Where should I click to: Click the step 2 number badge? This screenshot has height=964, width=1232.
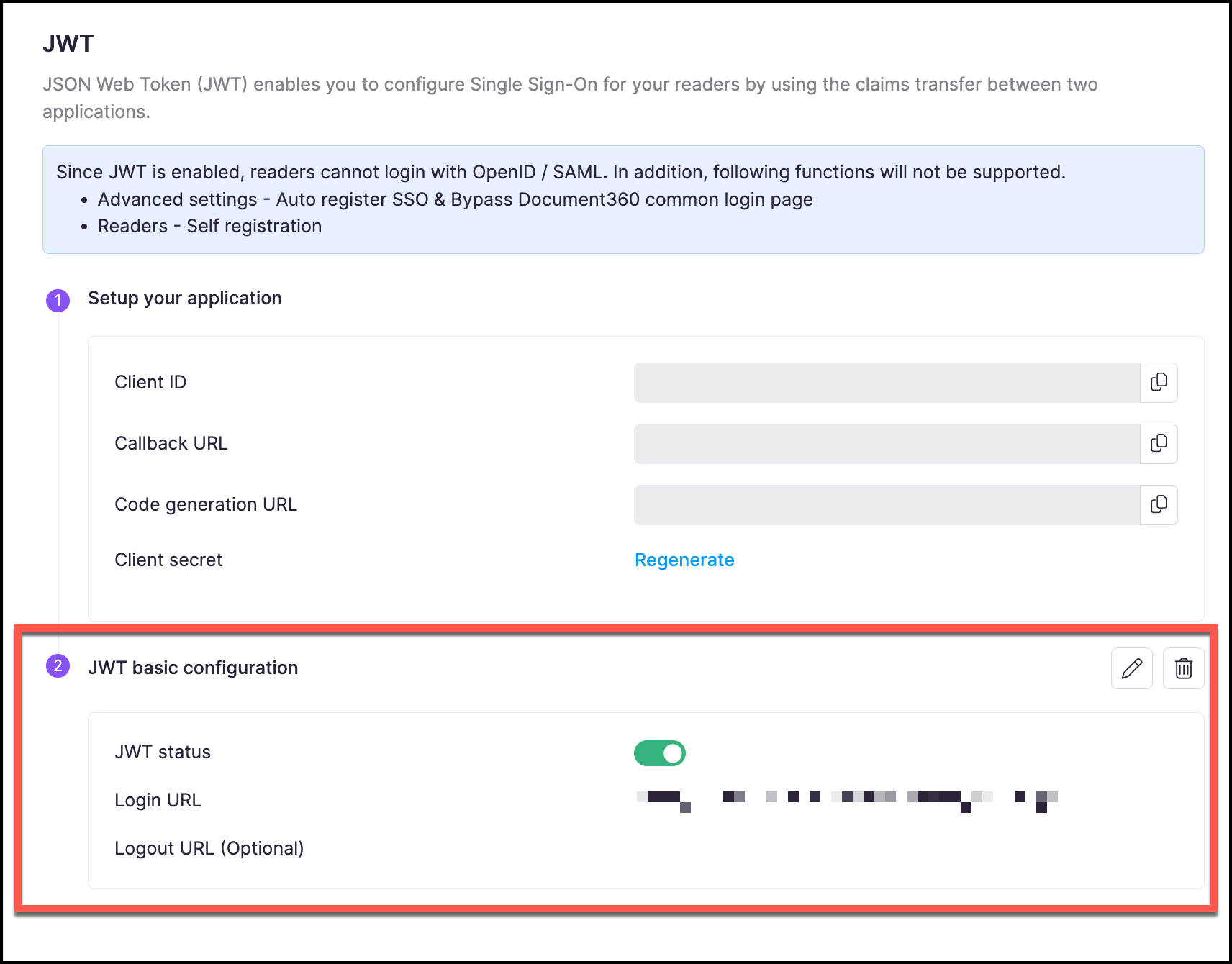click(58, 666)
